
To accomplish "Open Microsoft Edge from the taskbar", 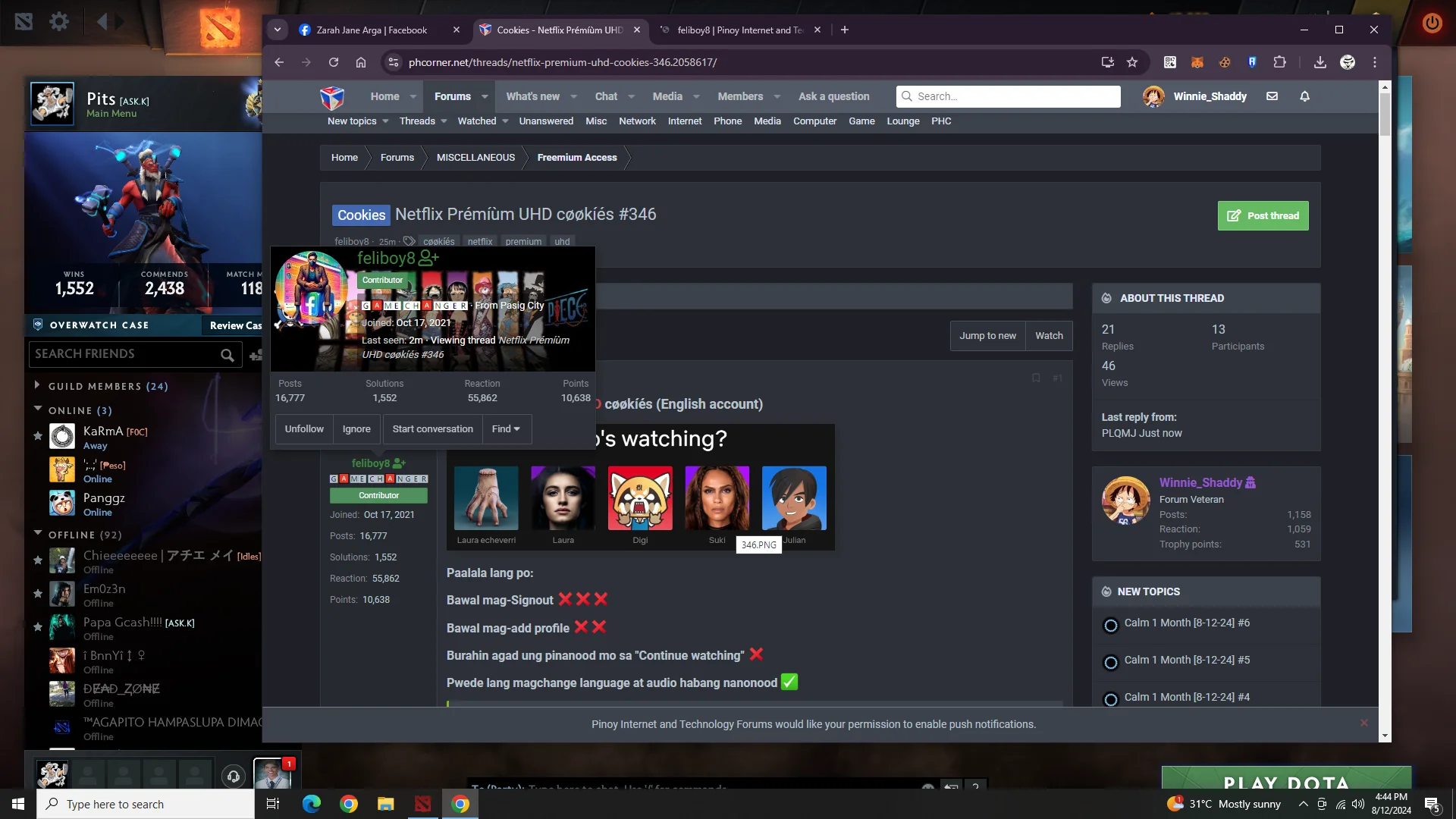I will coord(312,804).
